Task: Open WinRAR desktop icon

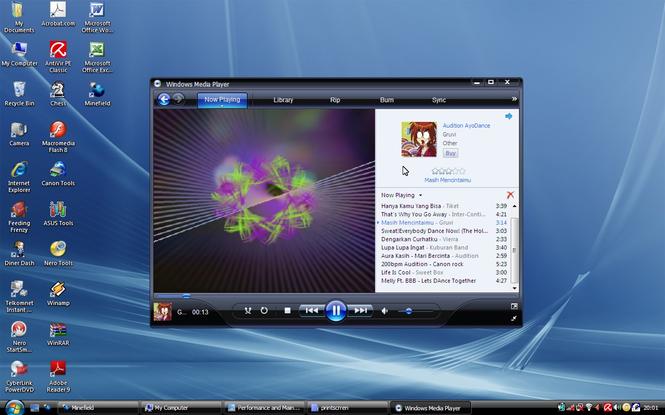Action: [58, 334]
